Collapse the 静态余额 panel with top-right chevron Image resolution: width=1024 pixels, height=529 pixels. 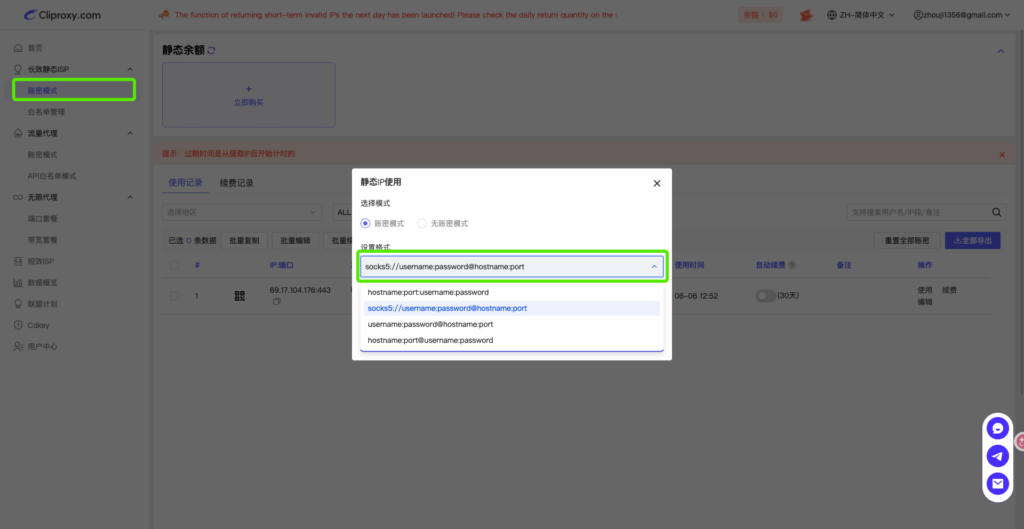tap(1000, 51)
